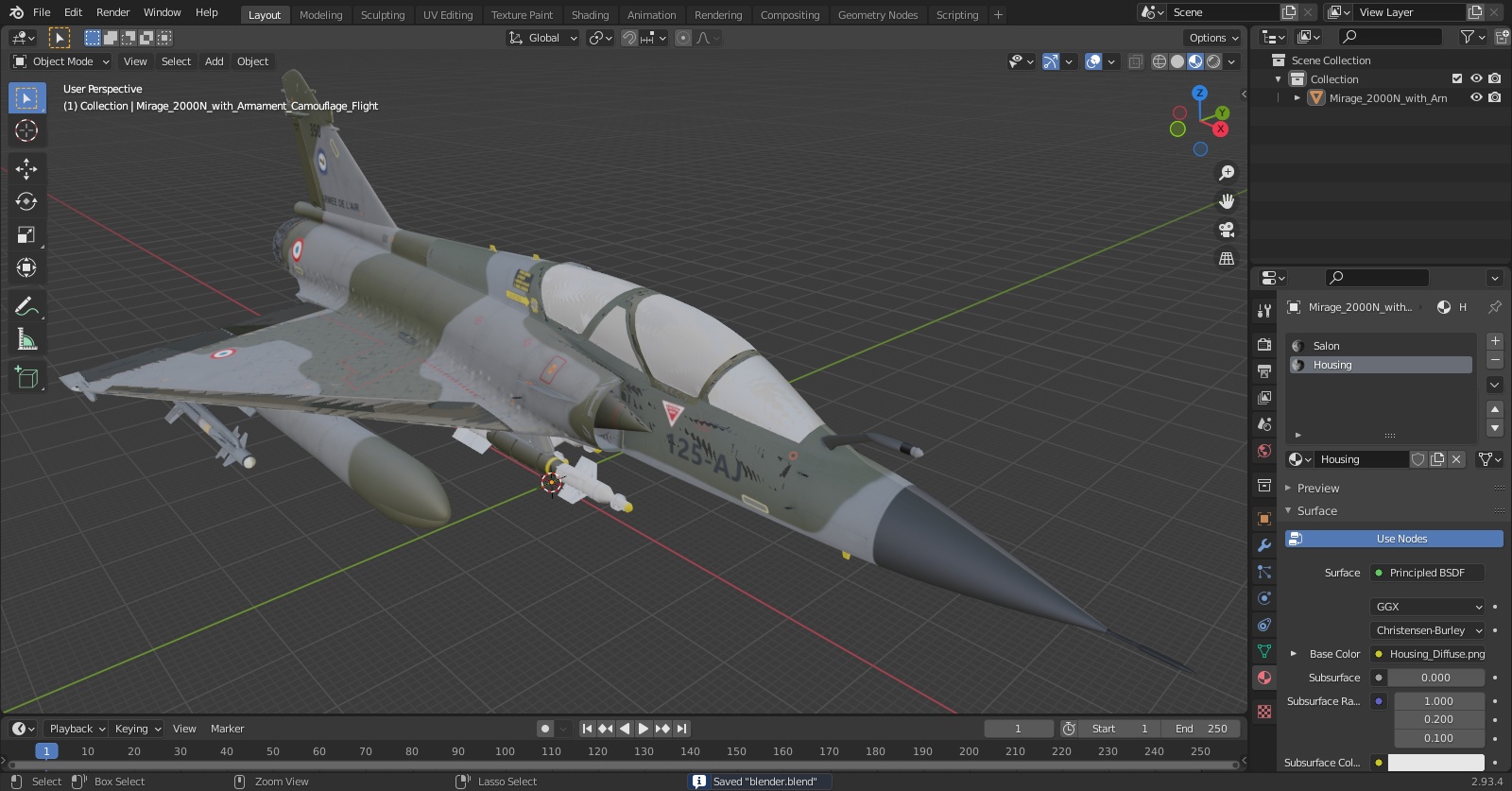
Task: Open Physics properties tab
Action: coord(1264,598)
